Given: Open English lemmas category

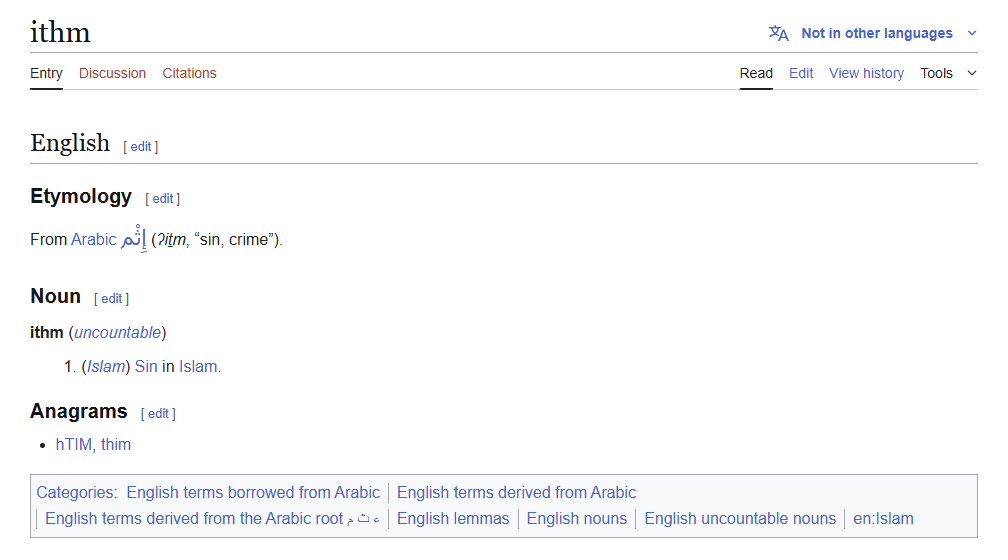Looking at the screenshot, I should (453, 519).
